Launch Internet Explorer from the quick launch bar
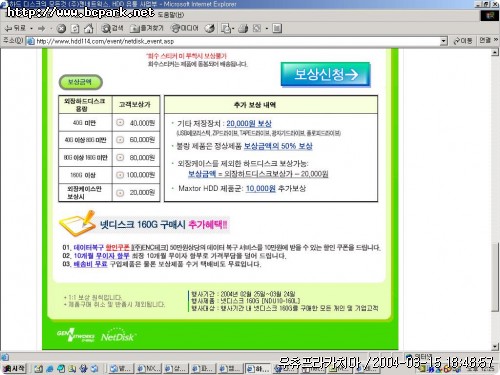This screenshot has height=375, width=500. coord(50,369)
